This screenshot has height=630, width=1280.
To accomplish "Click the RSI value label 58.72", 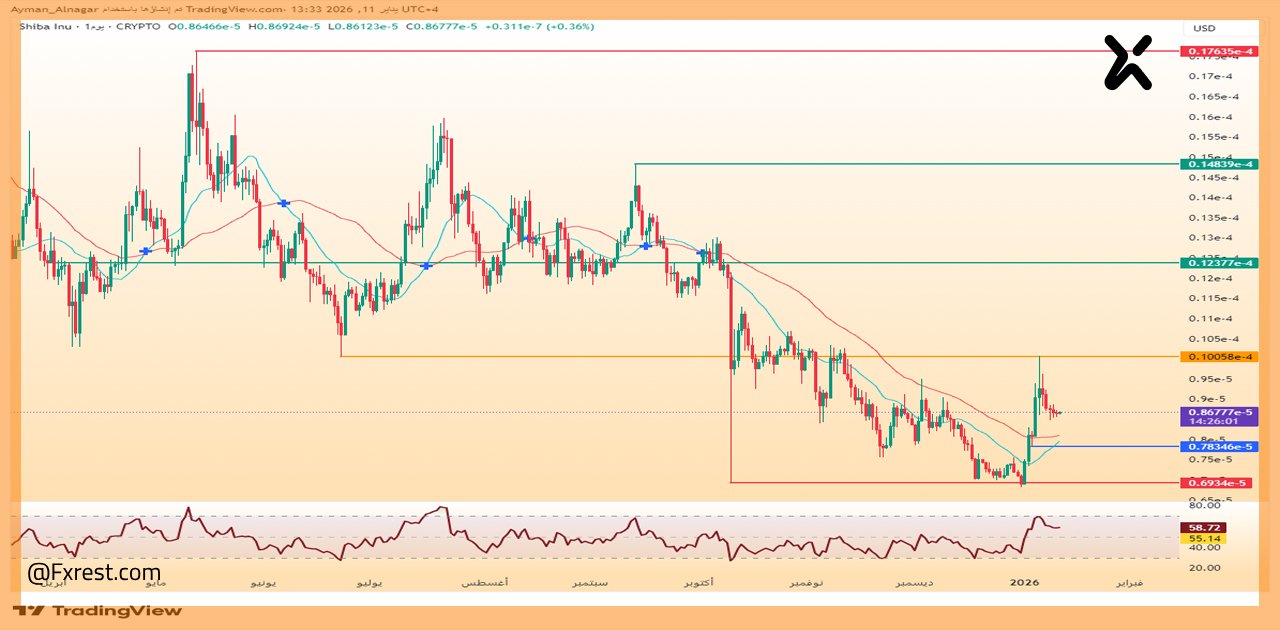I will point(1202,527).
